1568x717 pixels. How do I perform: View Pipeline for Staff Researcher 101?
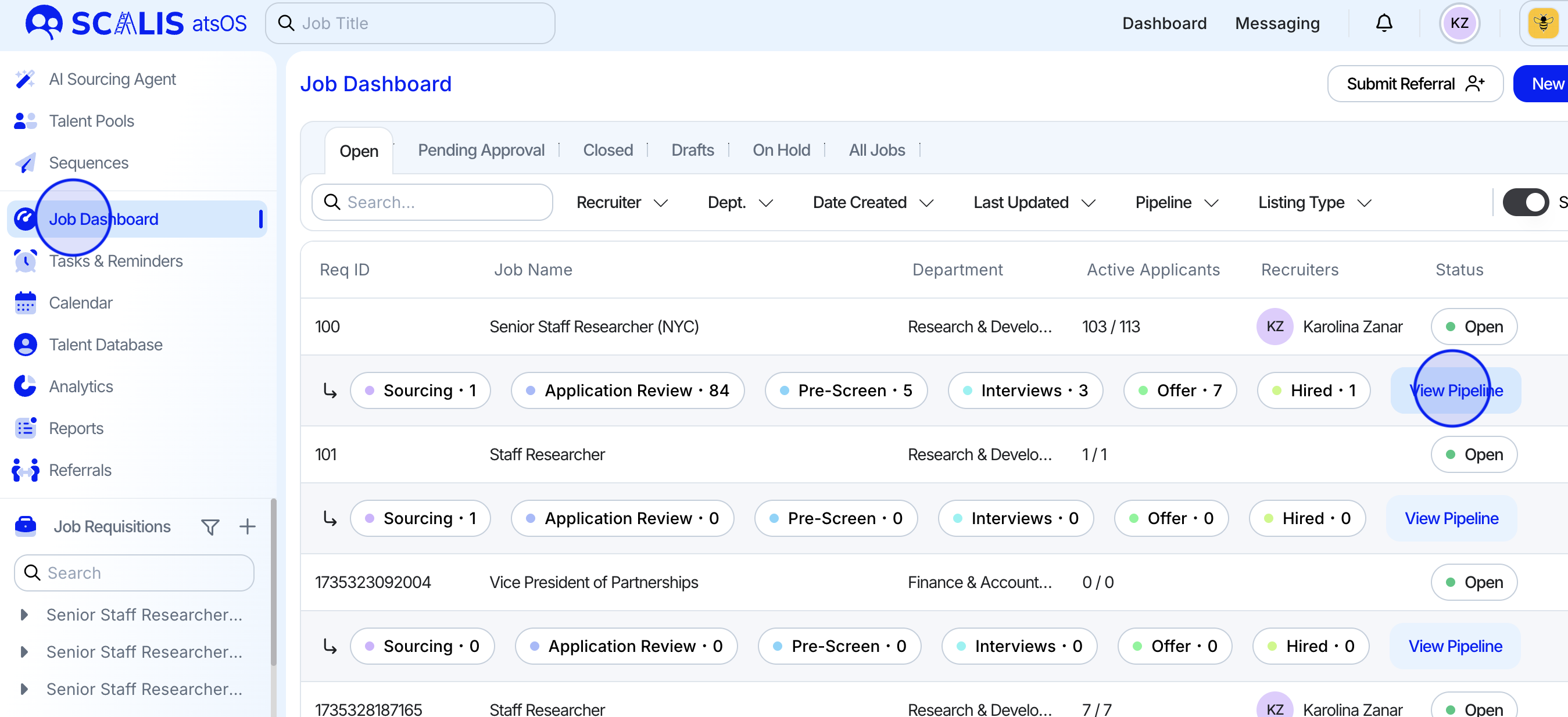click(1451, 519)
